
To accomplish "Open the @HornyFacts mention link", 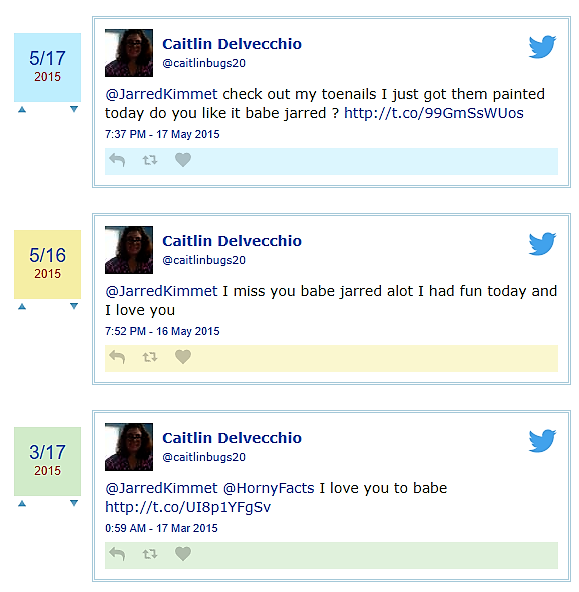I will coord(269,488).
